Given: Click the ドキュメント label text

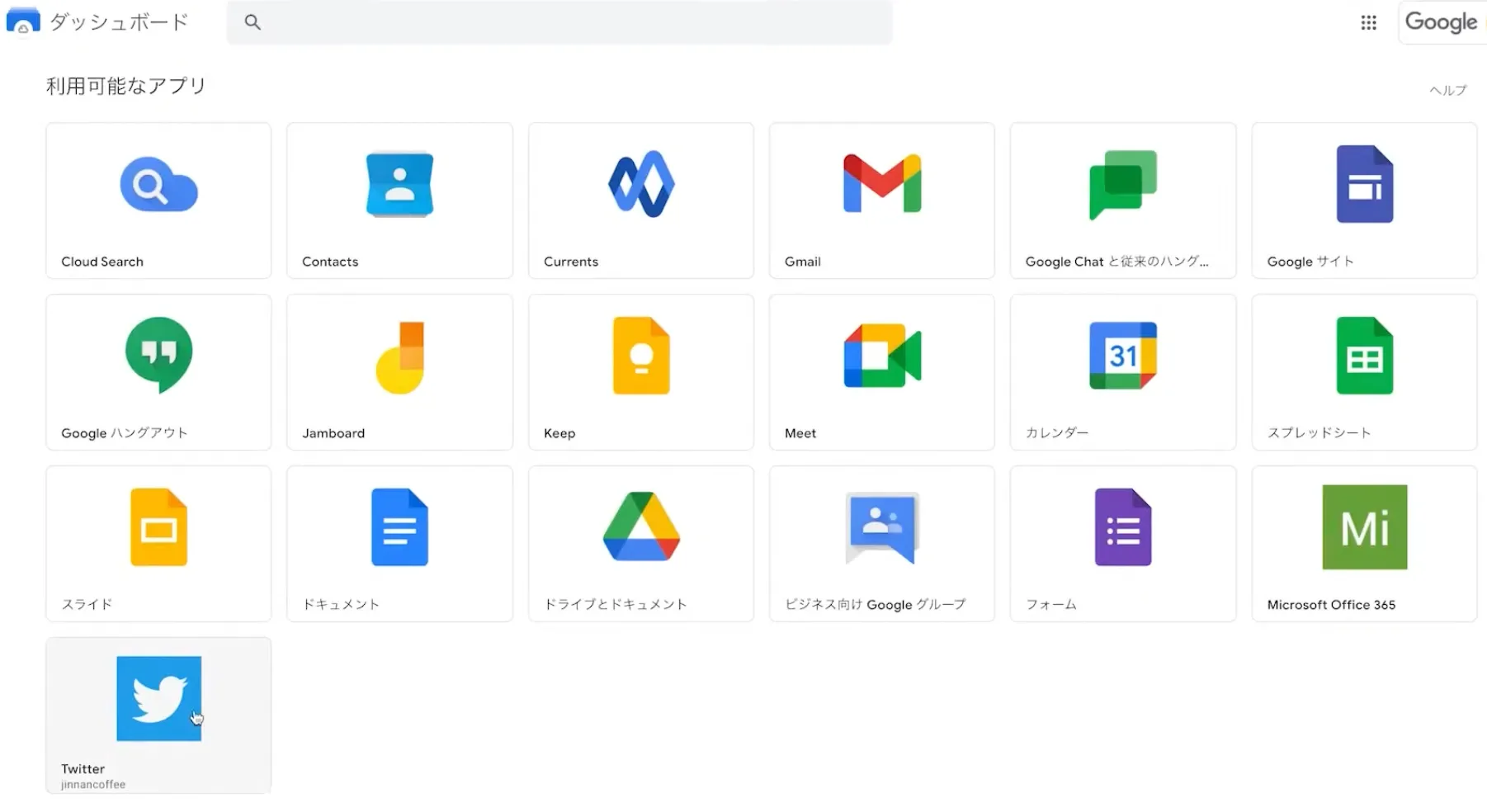Looking at the screenshot, I should 341,604.
